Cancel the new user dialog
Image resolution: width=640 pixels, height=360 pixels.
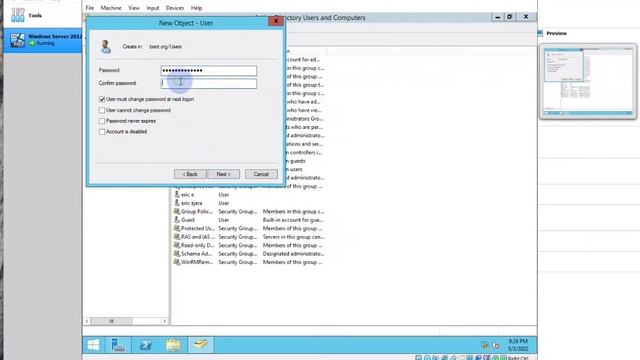click(x=261, y=174)
